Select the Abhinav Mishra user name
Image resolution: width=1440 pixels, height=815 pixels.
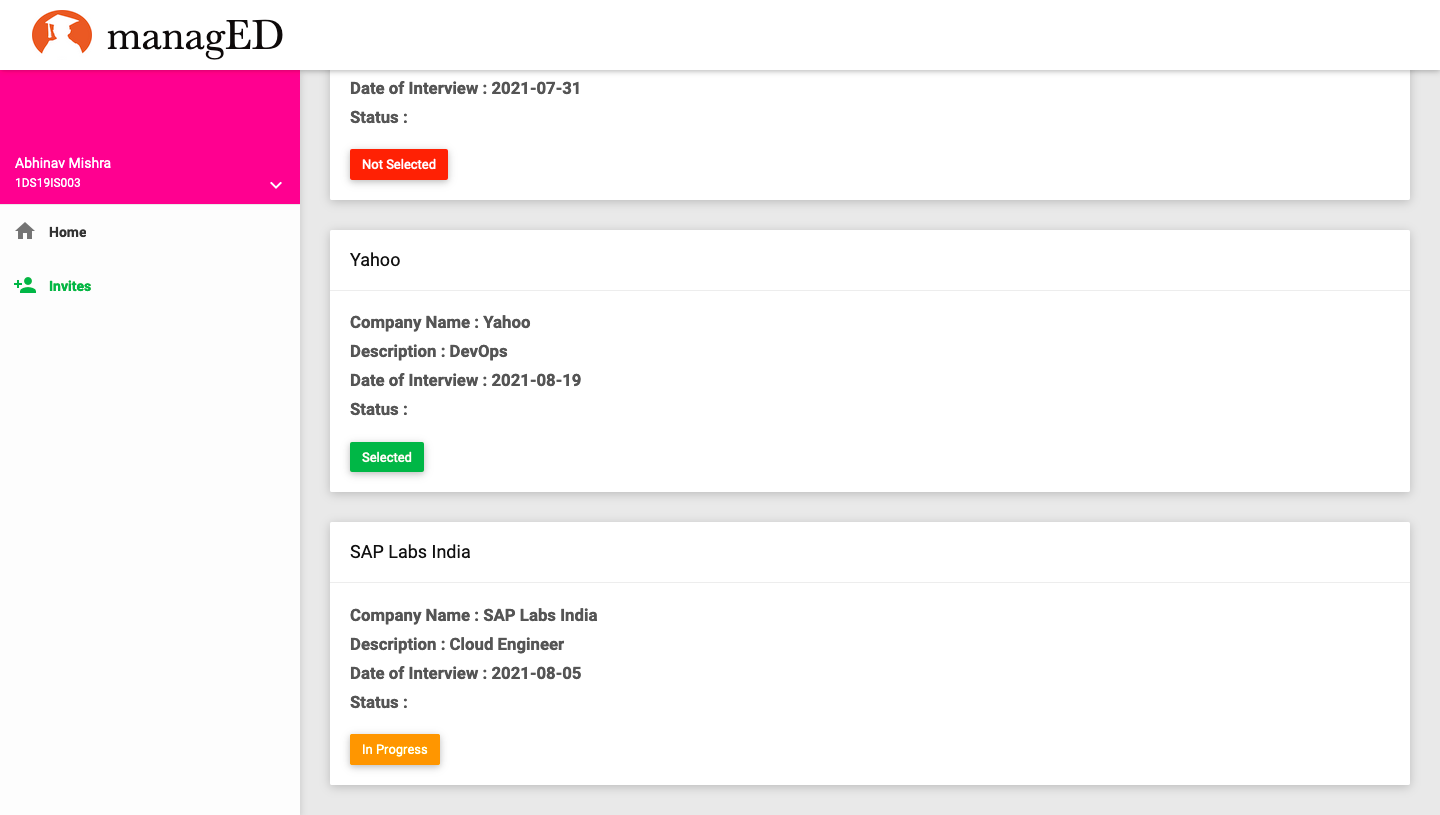tap(63, 163)
